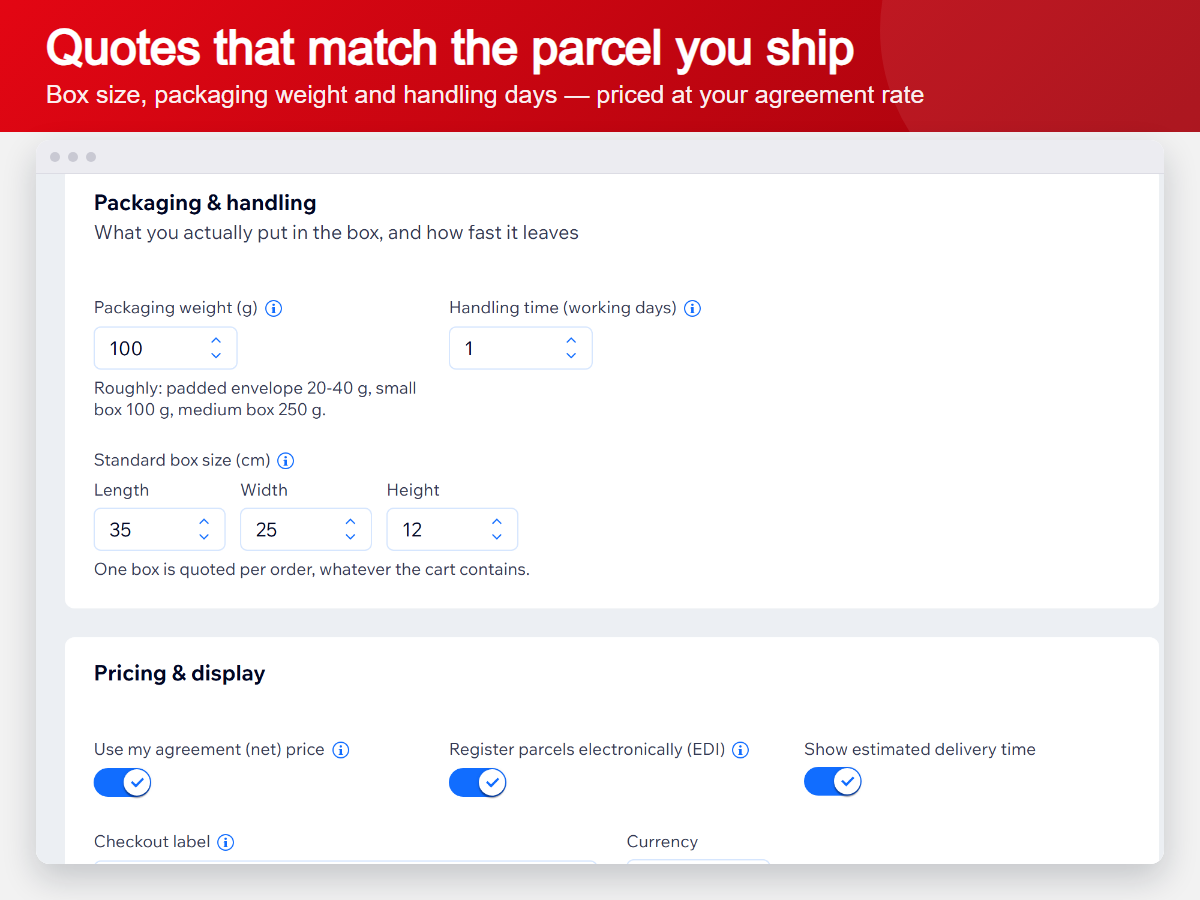Open info tooltip for Packaging weight

(x=274, y=308)
